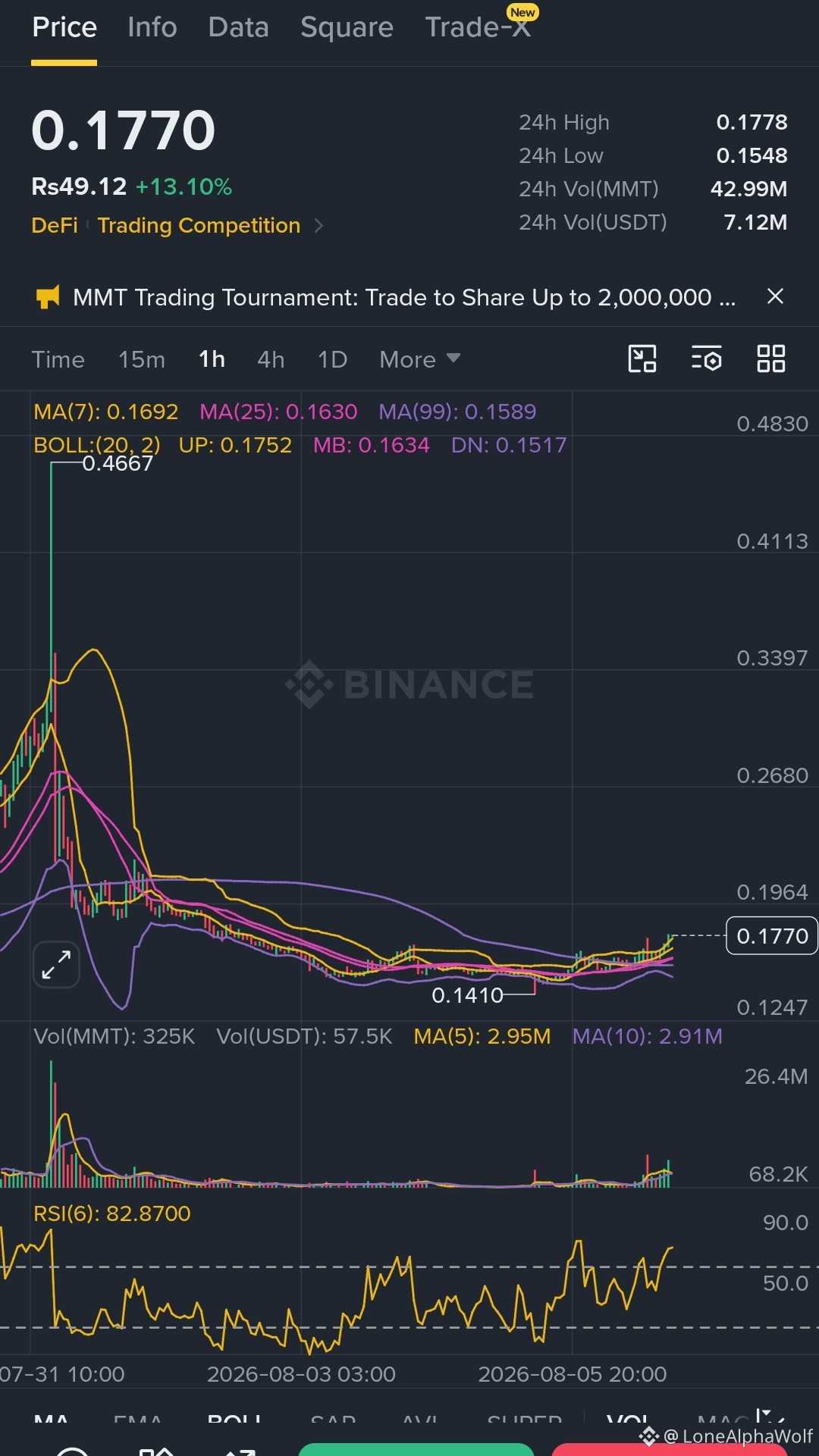The image size is (819, 1456).
Task: Switch to the Price tab
Action: coord(64,27)
